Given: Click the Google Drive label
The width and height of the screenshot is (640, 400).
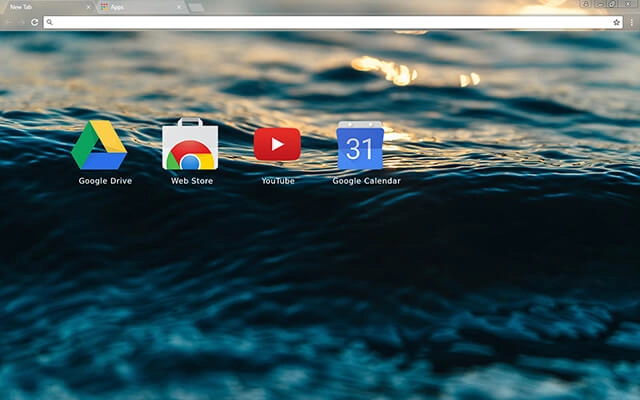Looking at the screenshot, I should click(105, 181).
